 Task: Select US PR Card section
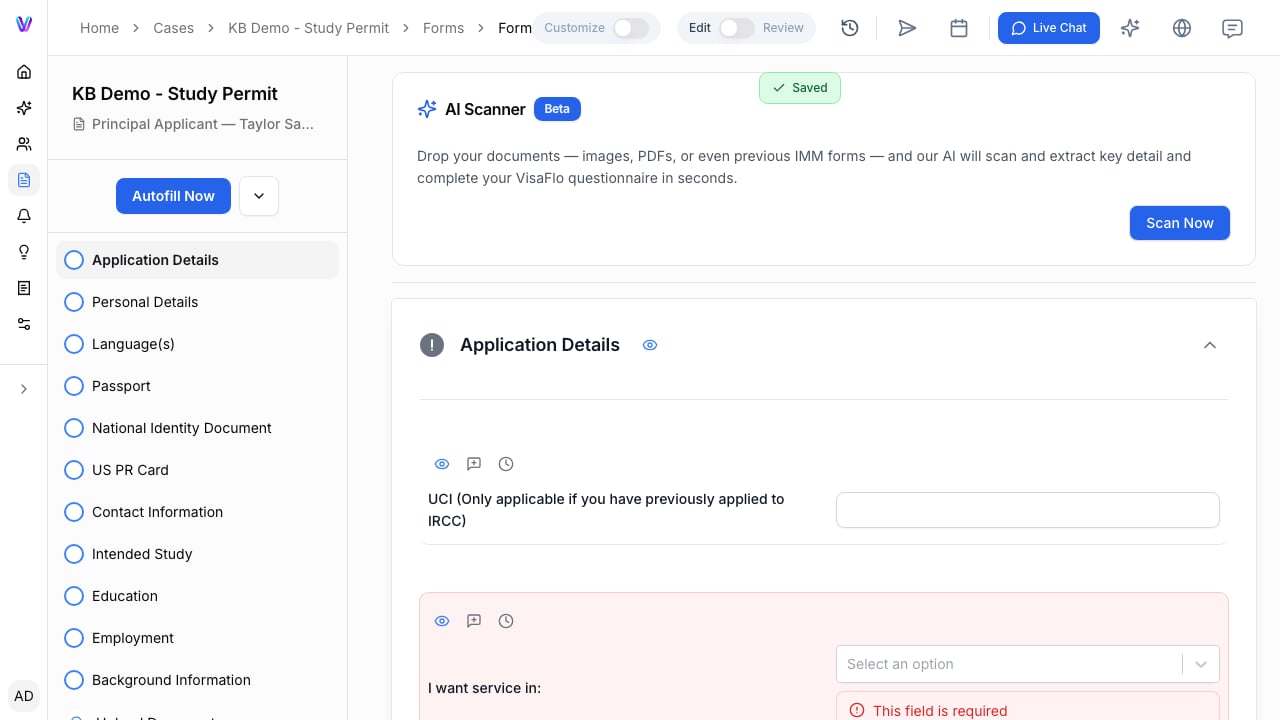(x=197, y=470)
